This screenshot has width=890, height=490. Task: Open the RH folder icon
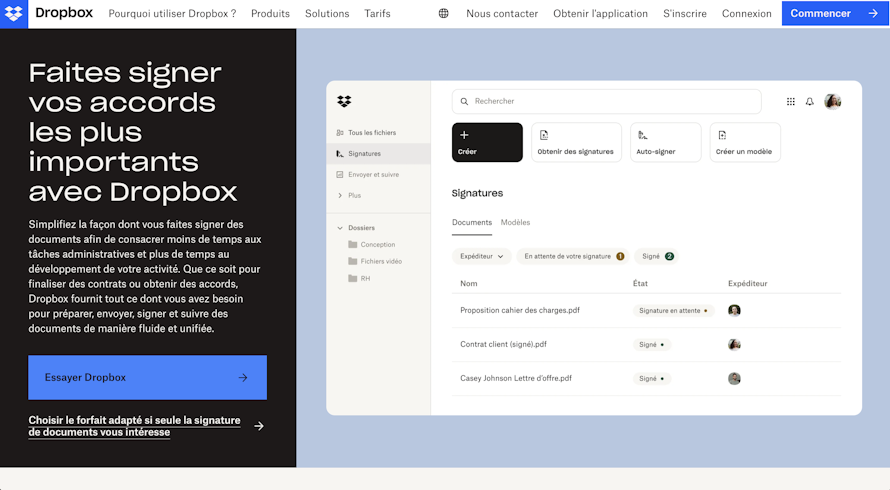tap(352, 278)
